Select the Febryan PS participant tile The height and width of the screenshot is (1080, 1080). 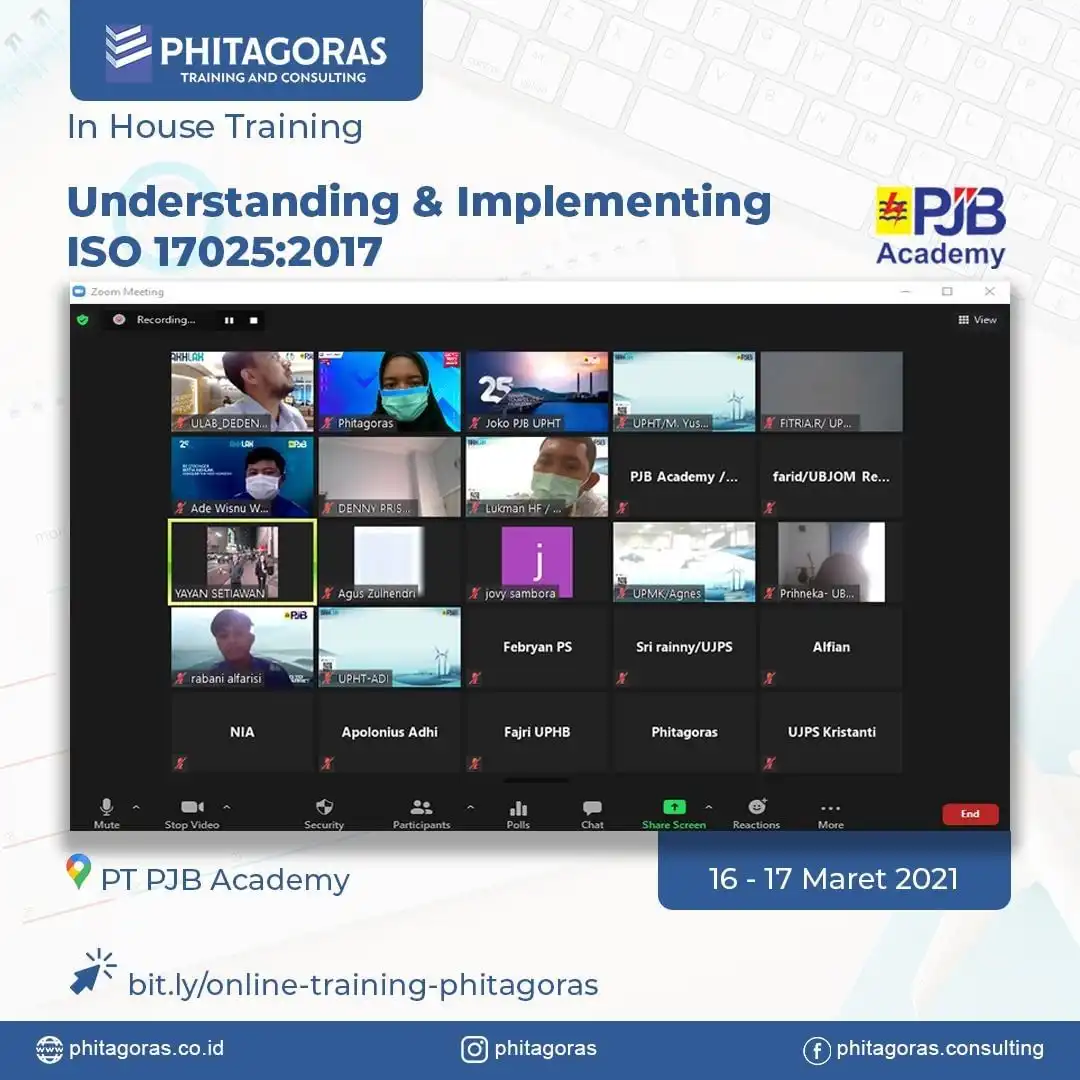(x=537, y=647)
